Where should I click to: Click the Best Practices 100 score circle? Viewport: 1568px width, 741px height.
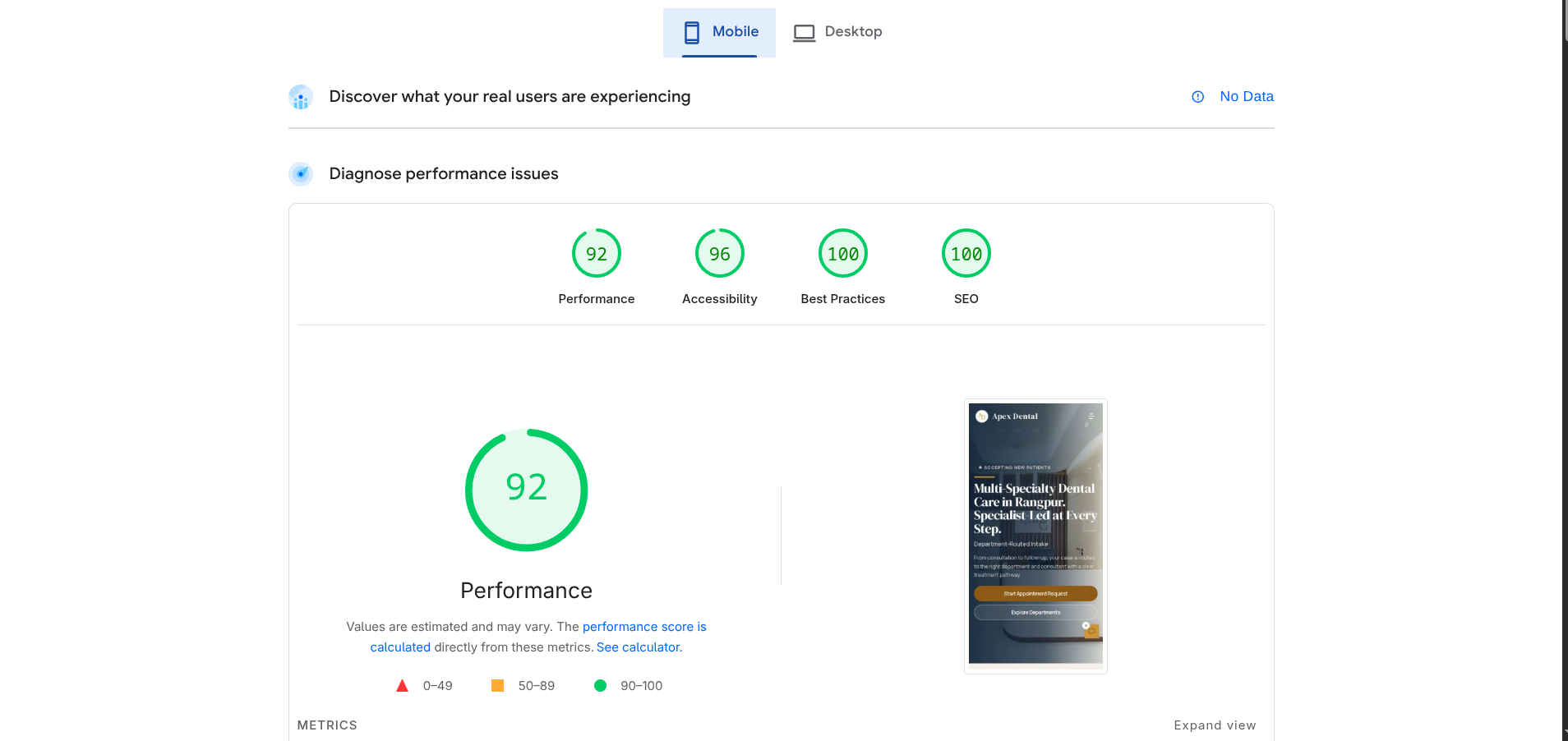(842, 253)
